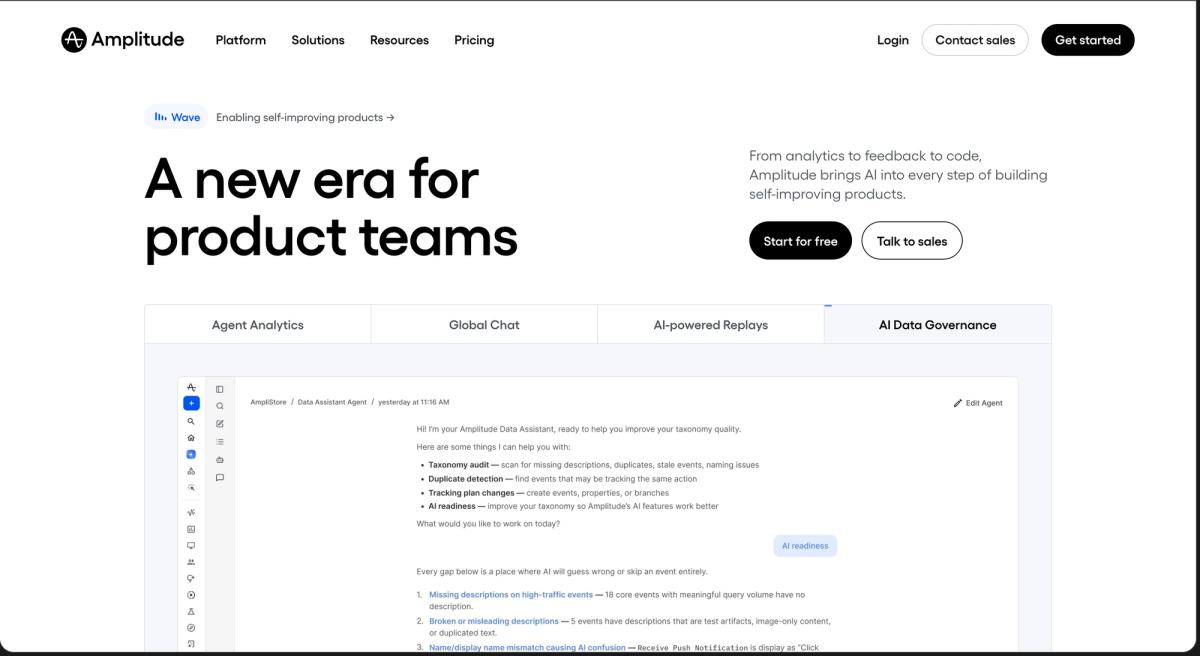This screenshot has height=656, width=1200.
Task: Click the lightbulb sparkle icon in sidebar
Action: click(191, 579)
